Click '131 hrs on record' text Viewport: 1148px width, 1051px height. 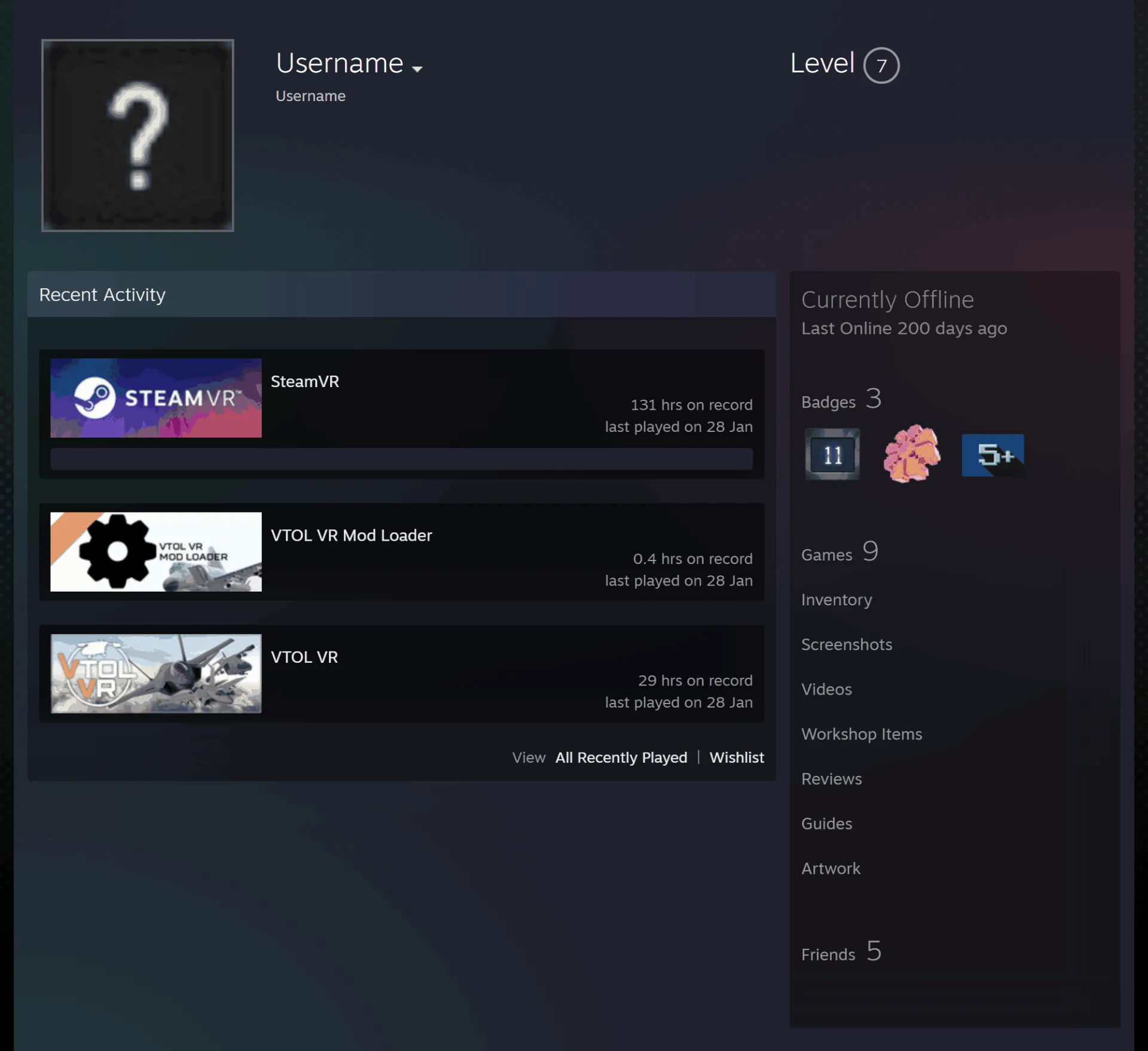pos(692,405)
